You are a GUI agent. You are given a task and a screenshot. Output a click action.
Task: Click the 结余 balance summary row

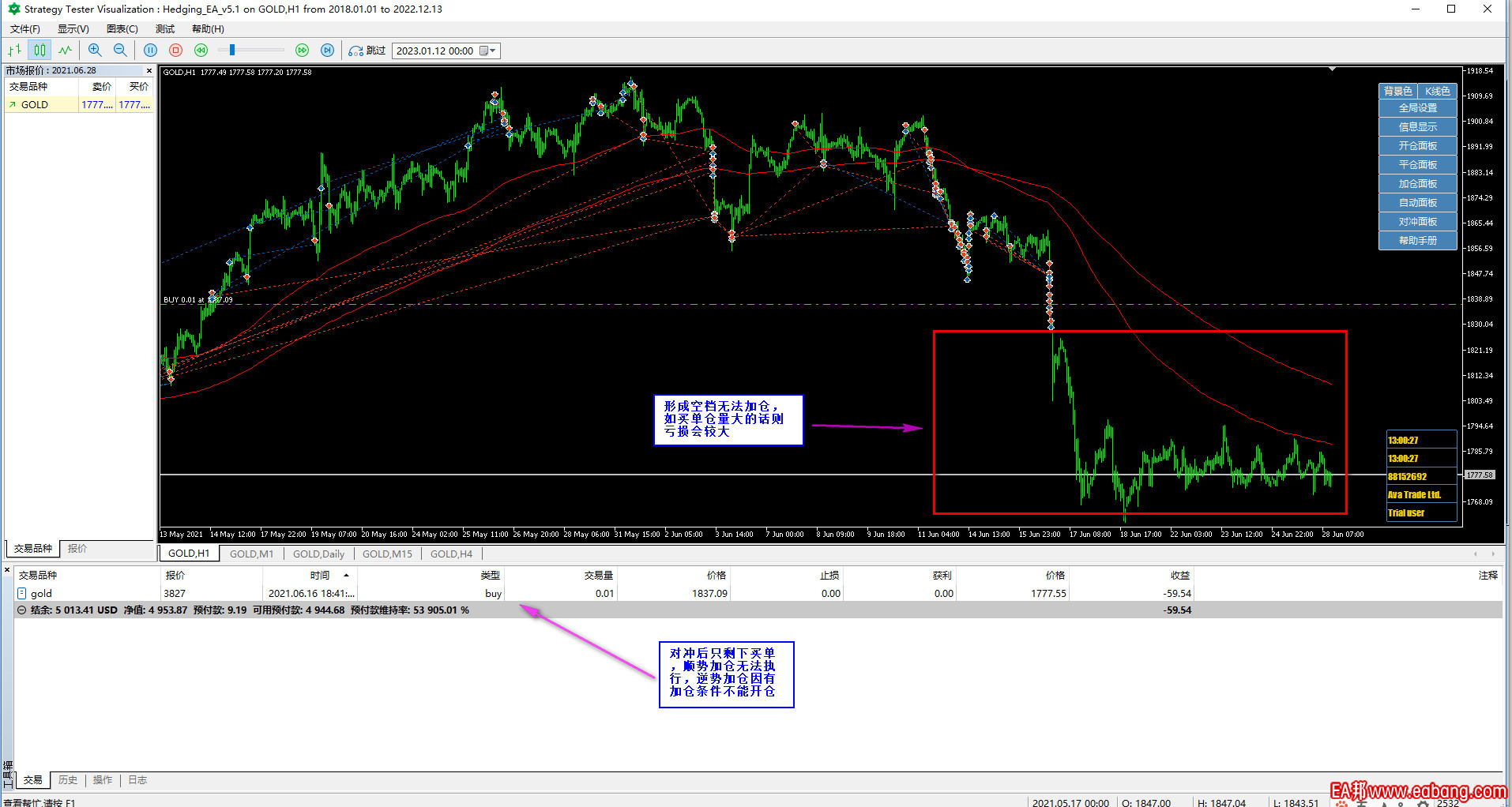tap(758, 610)
